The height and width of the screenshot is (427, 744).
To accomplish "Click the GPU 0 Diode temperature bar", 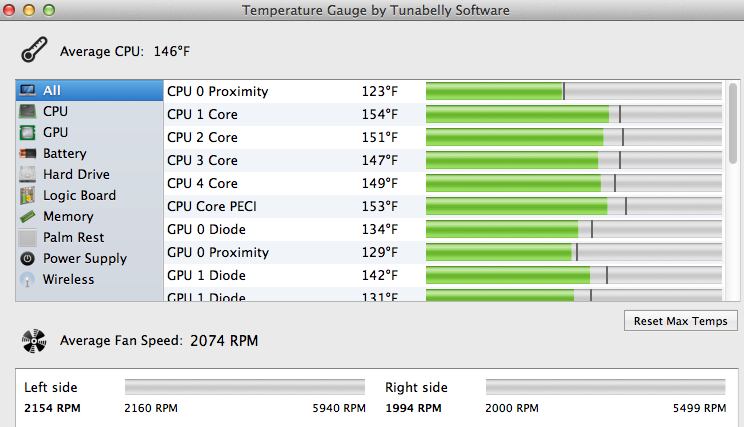I will click(x=574, y=229).
